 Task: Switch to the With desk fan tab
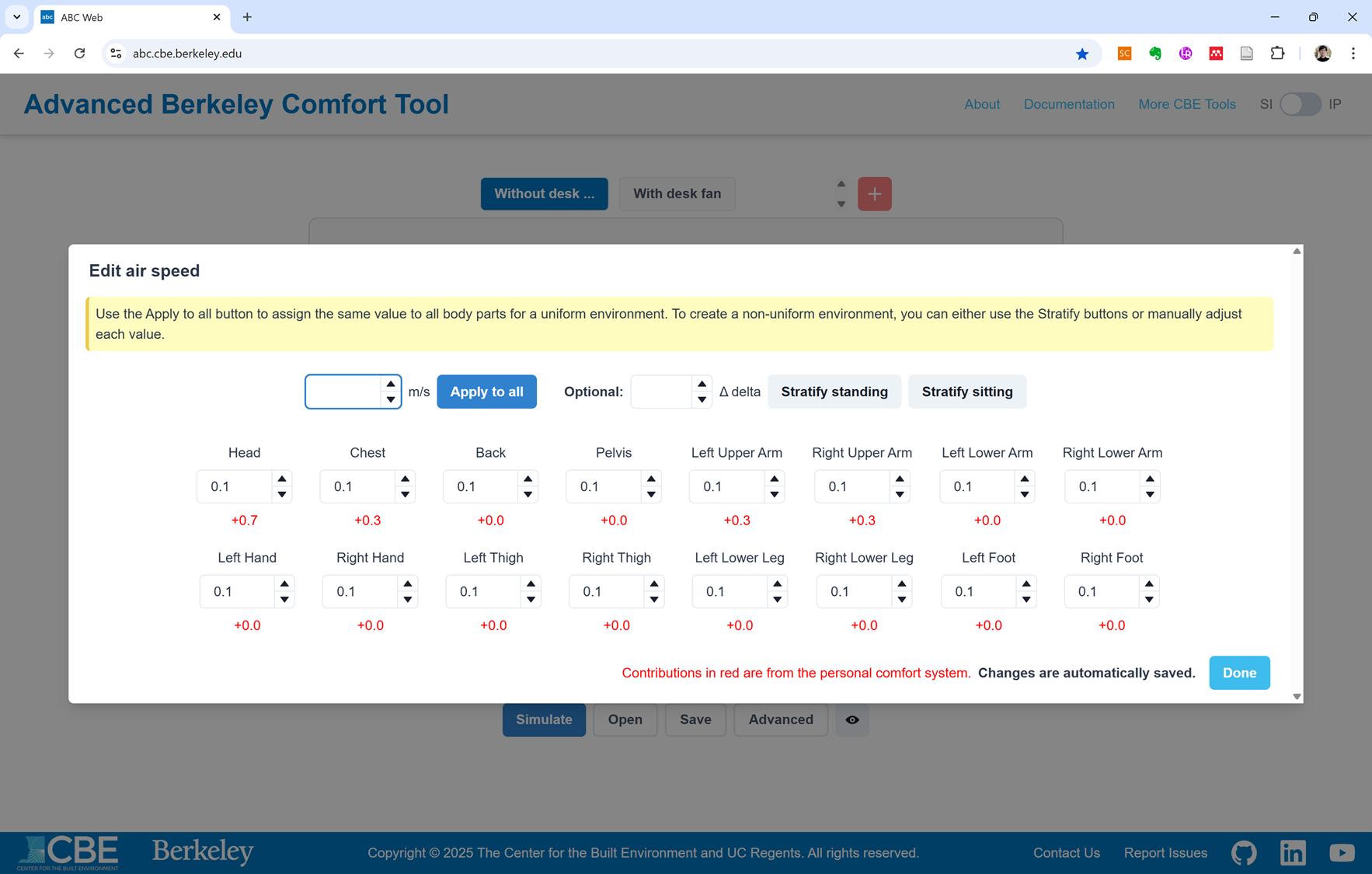(677, 193)
